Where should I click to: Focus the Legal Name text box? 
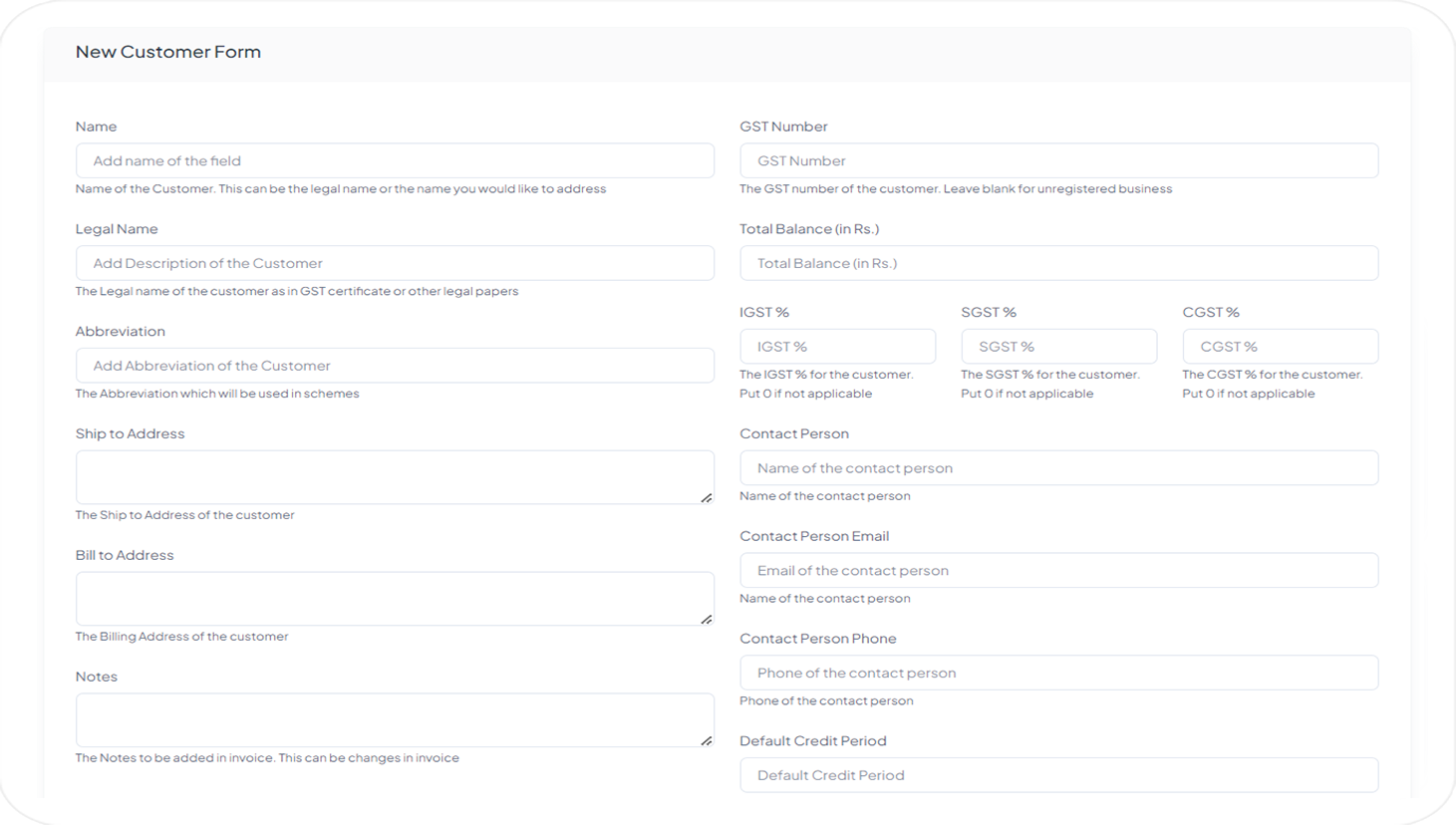[x=395, y=263]
